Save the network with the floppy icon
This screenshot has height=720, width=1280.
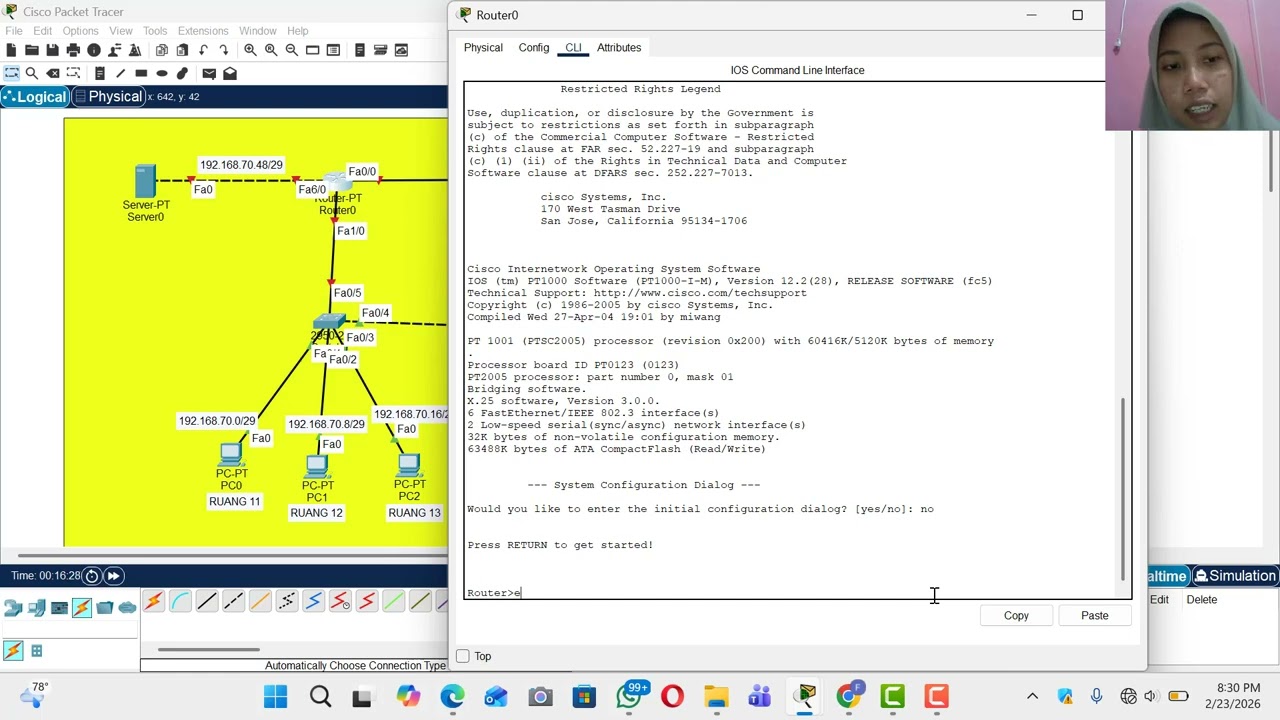52,50
